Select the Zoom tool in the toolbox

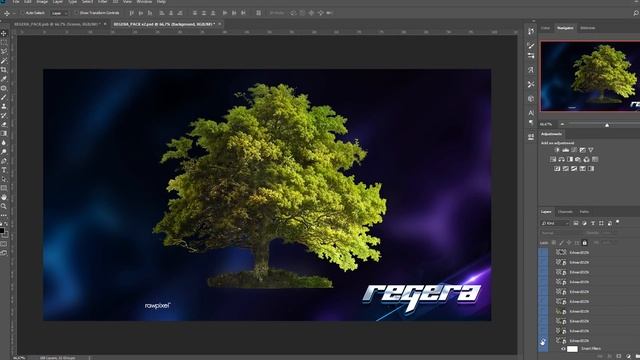[4, 206]
